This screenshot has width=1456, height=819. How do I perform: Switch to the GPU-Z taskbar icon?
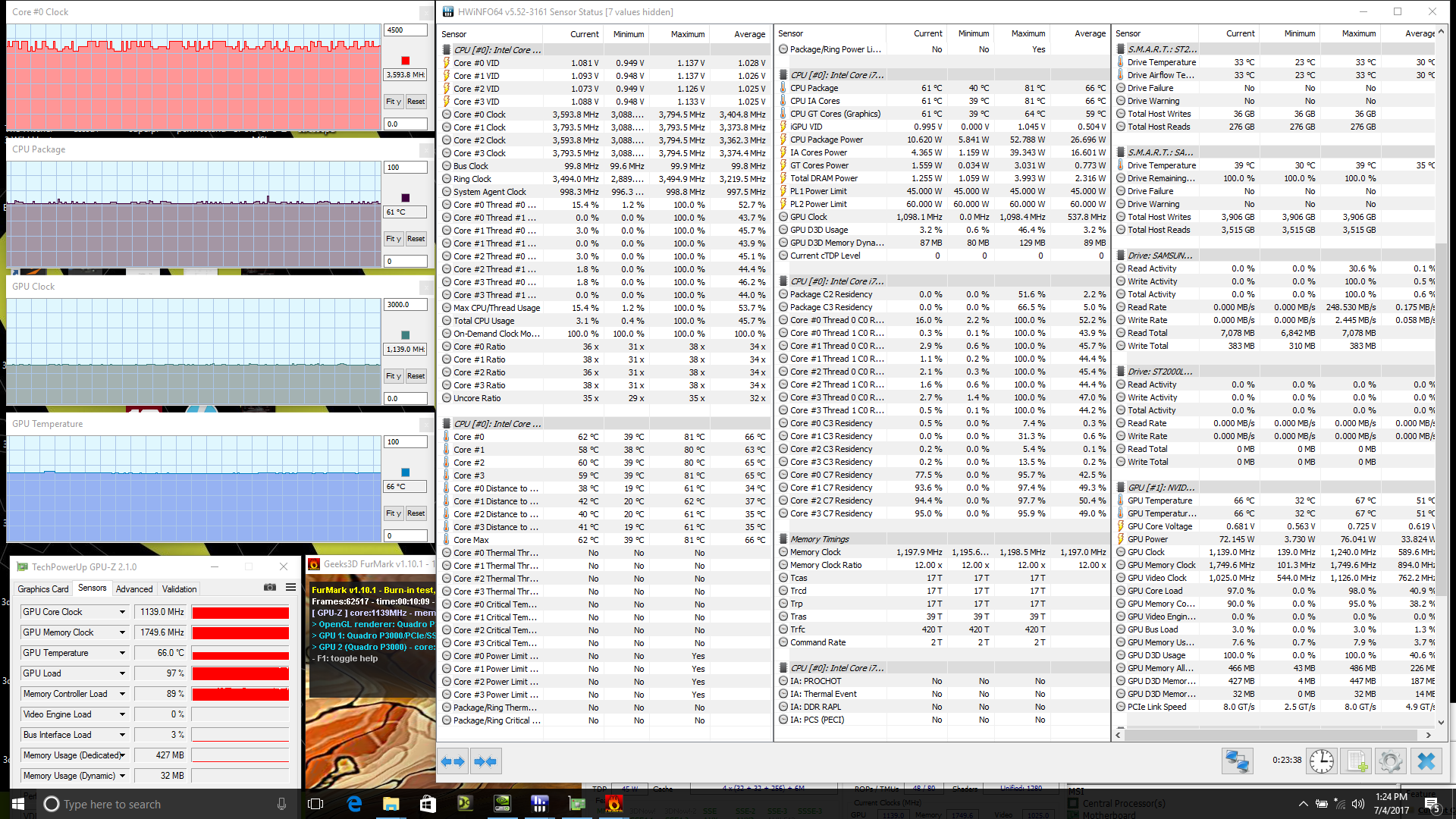576,804
